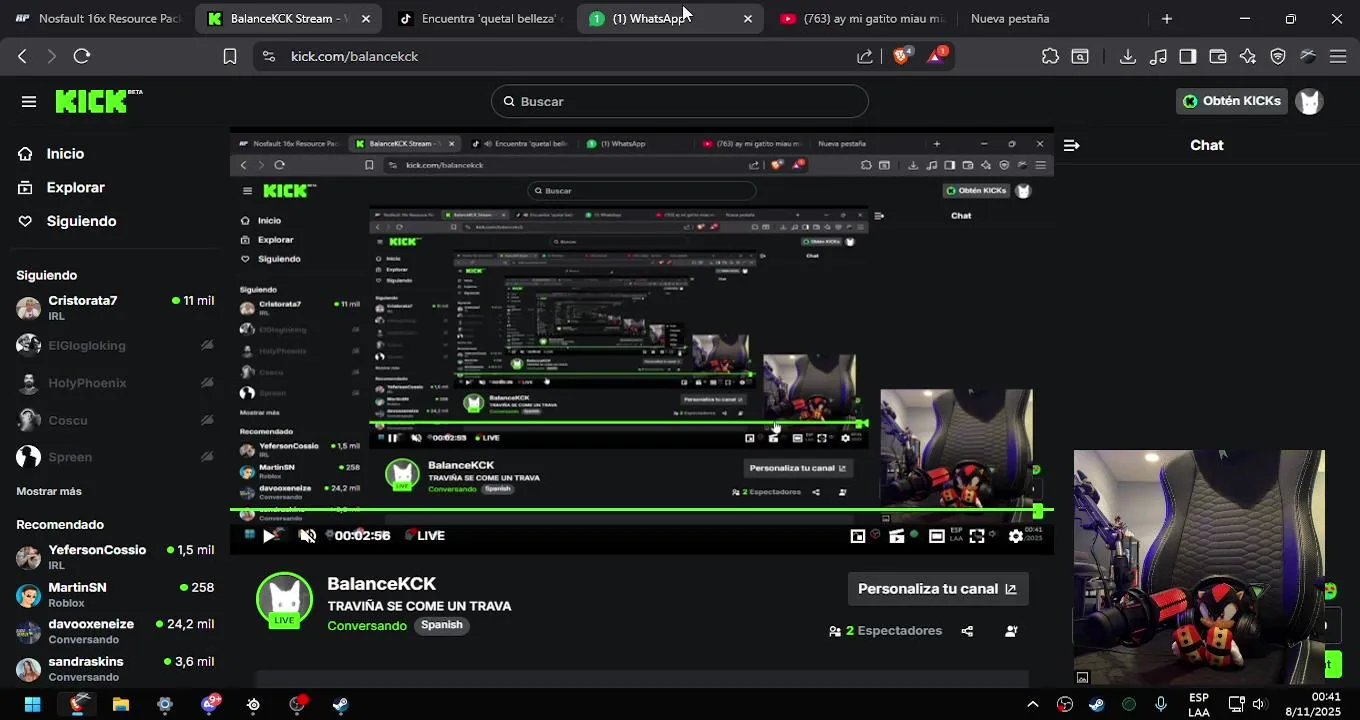Open sandraskins recommended channel
1360x720 pixels.
(115, 668)
